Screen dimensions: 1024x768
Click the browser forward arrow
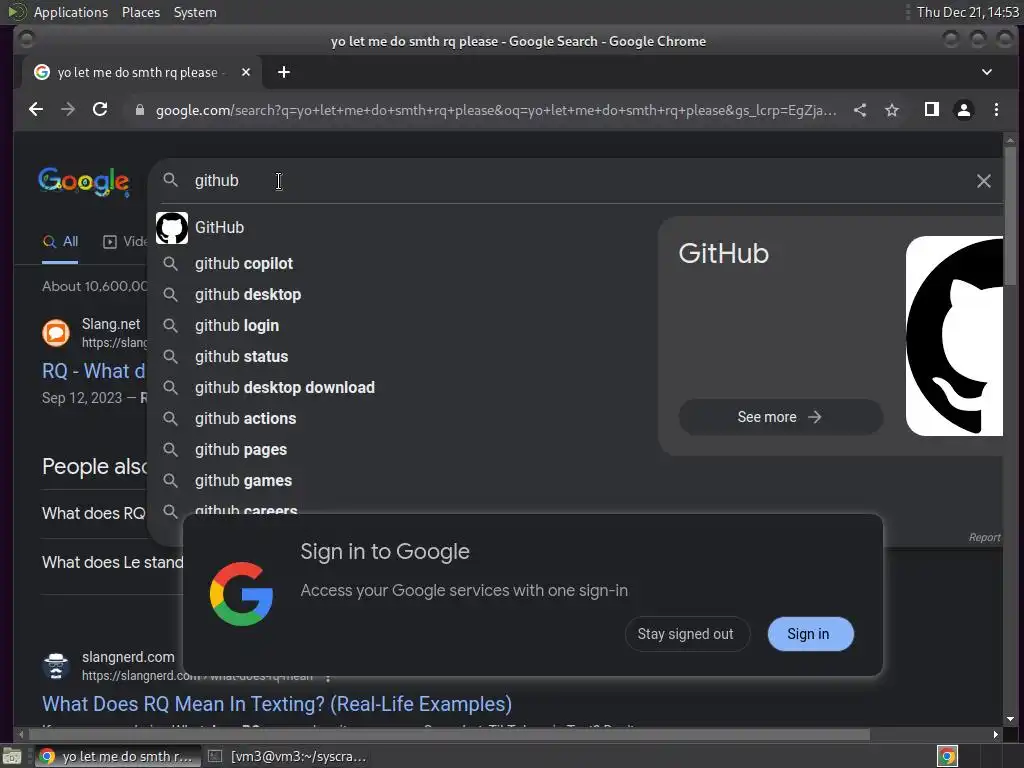tap(68, 109)
